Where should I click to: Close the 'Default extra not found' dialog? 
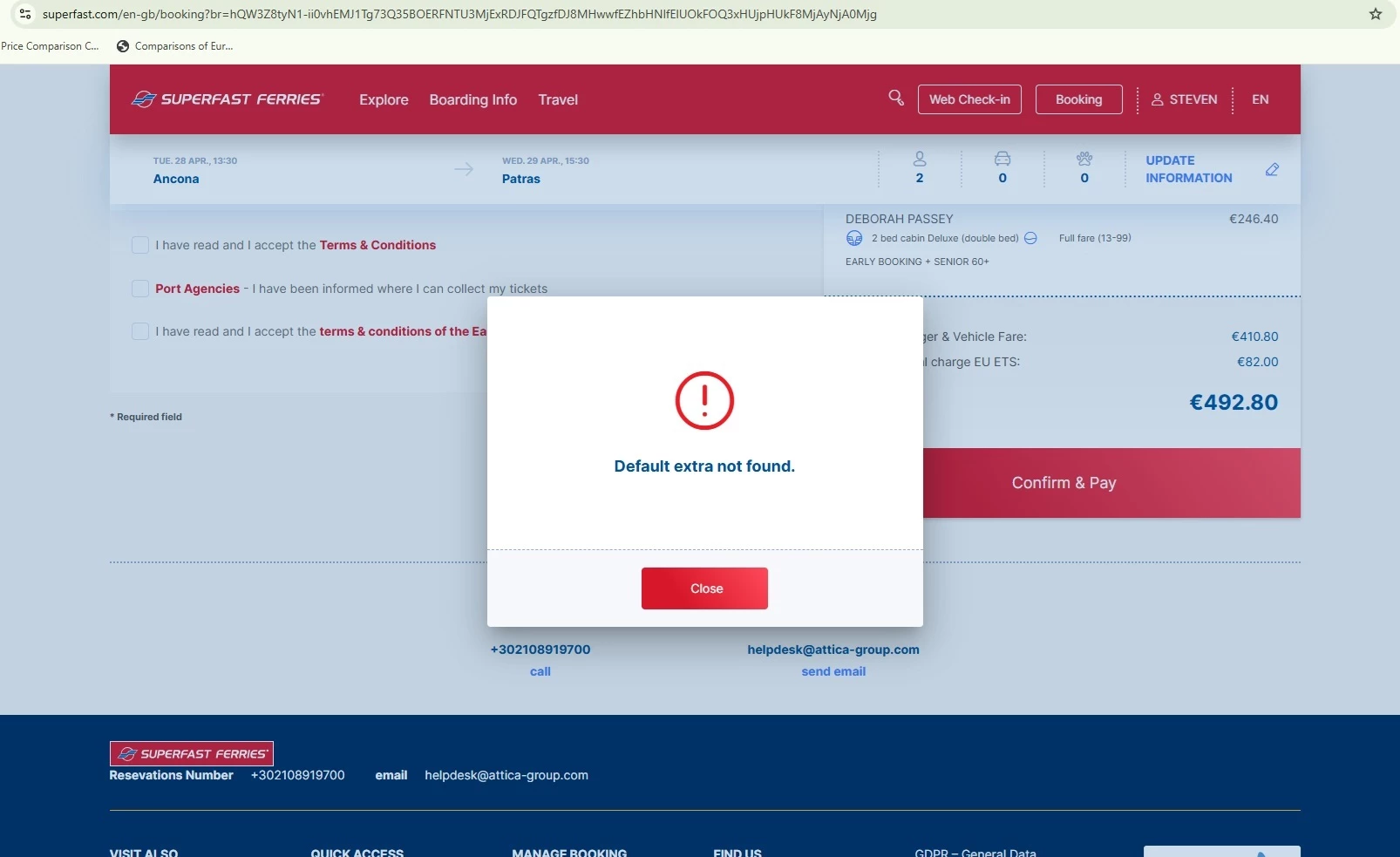coord(704,588)
